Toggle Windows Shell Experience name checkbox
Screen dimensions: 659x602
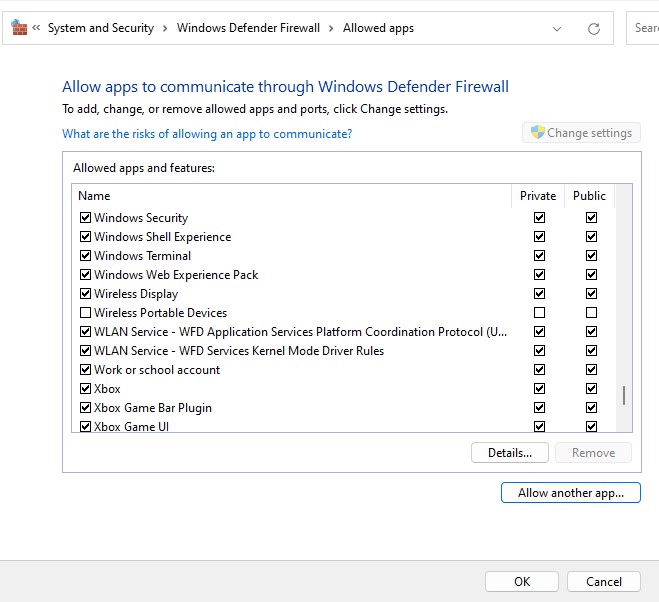(85, 236)
